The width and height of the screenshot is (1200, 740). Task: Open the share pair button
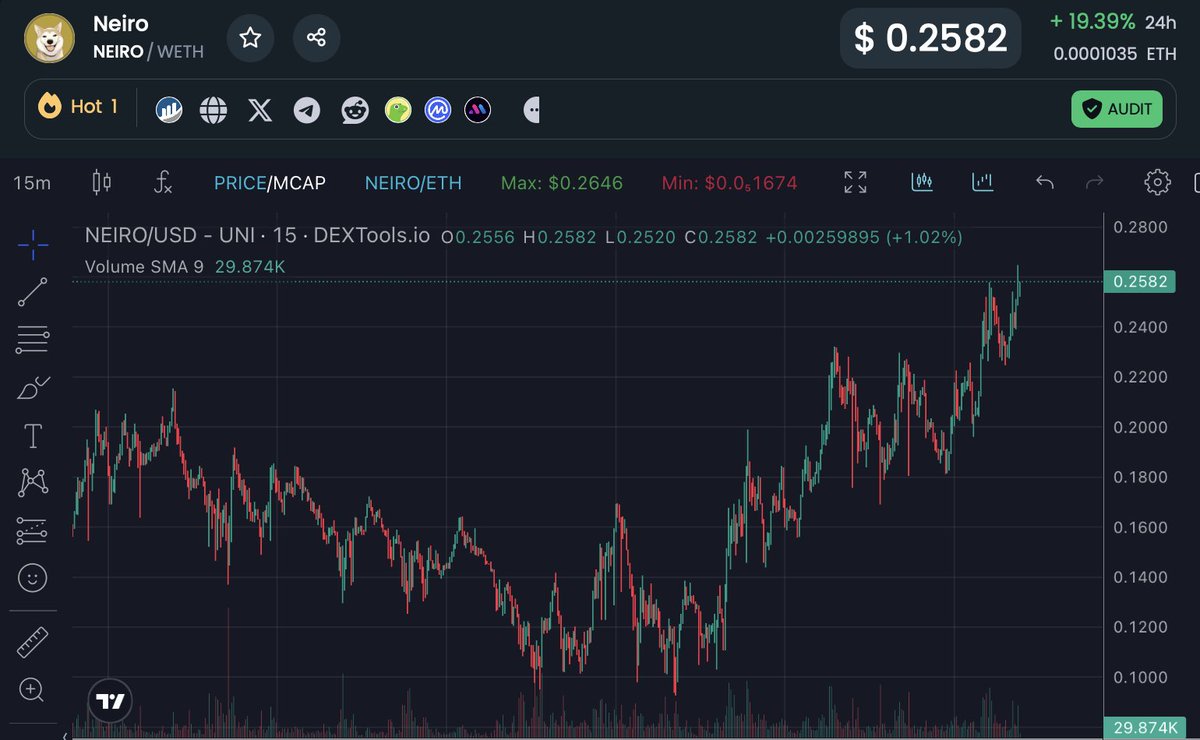coord(316,38)
